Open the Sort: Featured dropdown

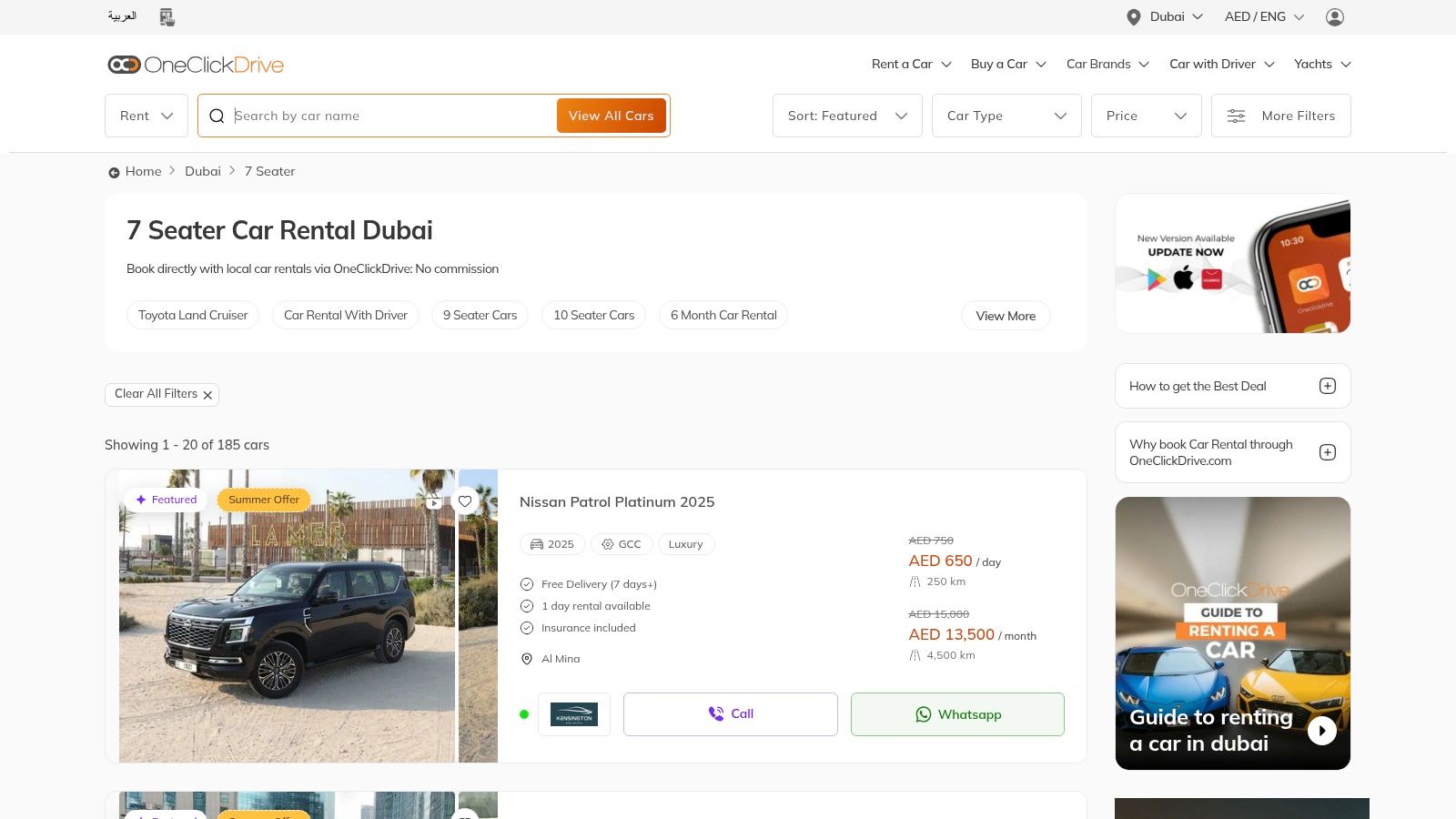[847, 116]
